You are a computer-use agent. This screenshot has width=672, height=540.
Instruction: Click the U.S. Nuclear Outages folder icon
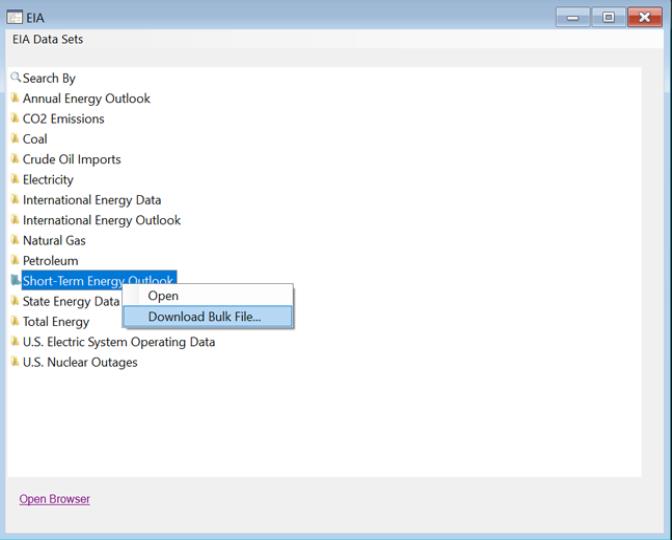coord(15,362)
